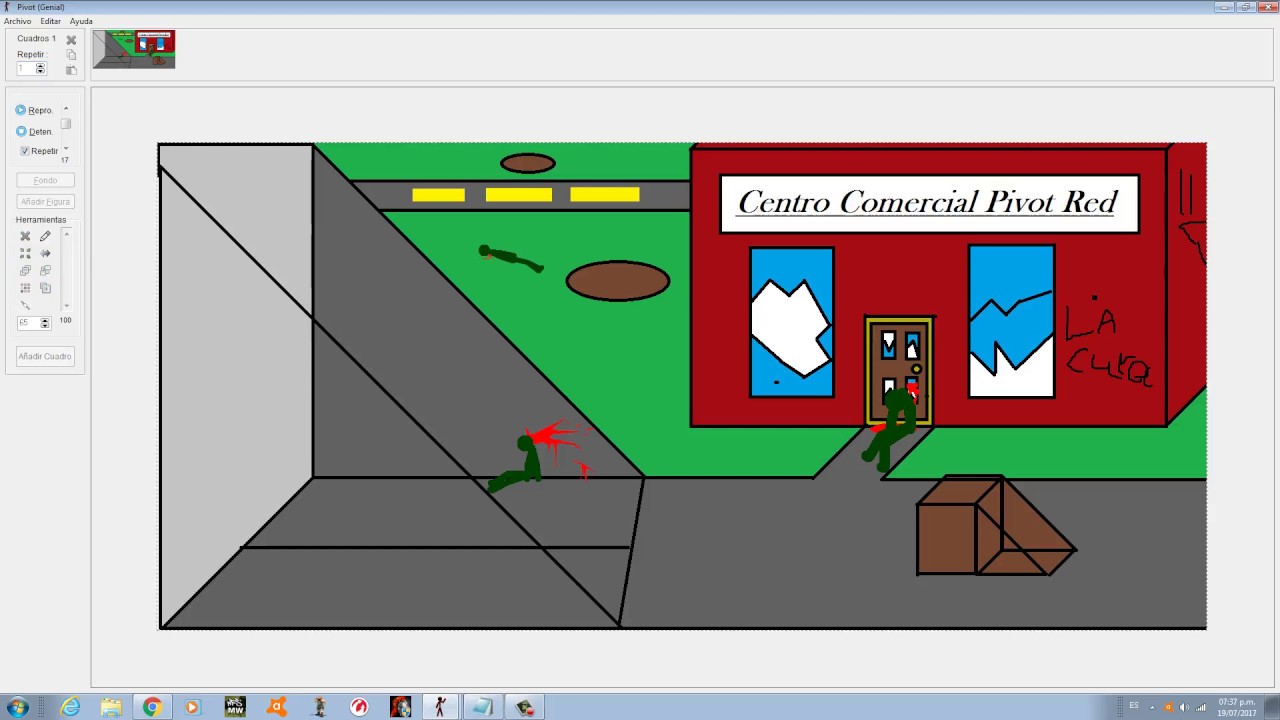Click the figure size input showing 65
This screenshot has width=1280, height=720.
[x=28, y=323]
